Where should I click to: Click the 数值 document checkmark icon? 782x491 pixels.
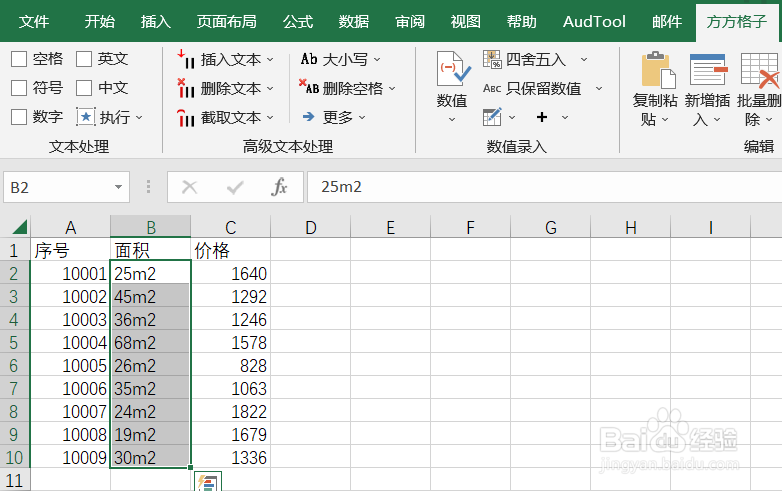point(453,69)
